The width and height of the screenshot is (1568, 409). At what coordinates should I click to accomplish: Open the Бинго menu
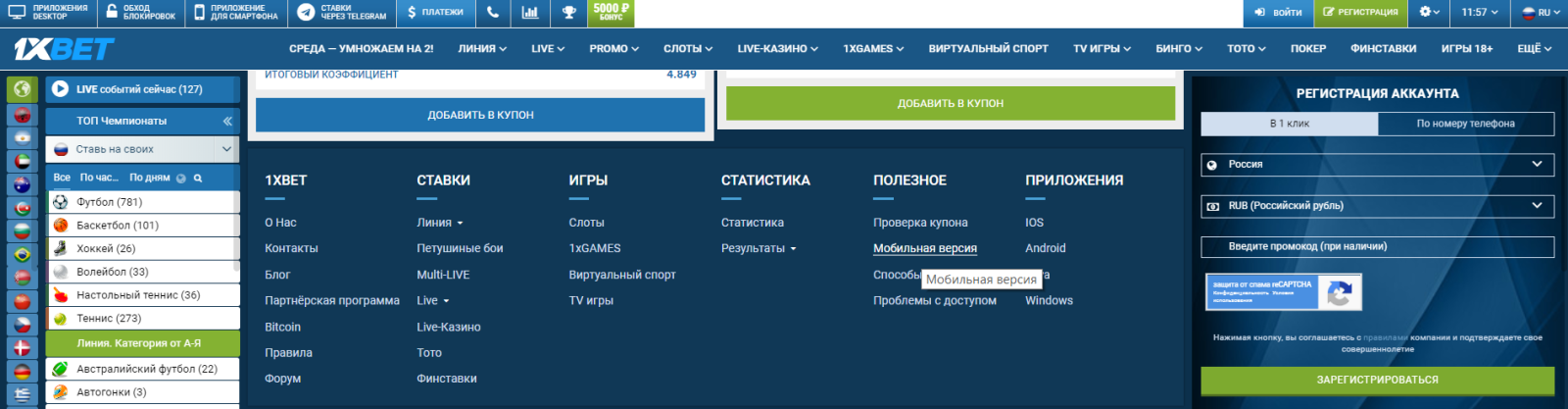pos(1179,48)
